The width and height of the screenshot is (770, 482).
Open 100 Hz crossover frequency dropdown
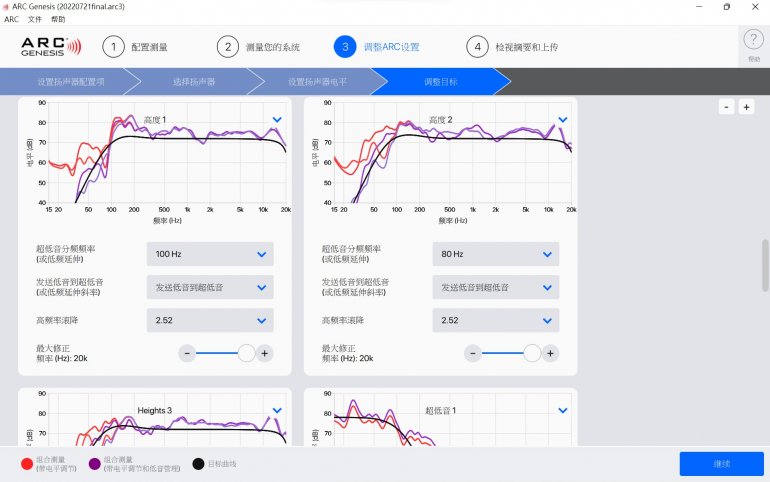pos(209,254)
